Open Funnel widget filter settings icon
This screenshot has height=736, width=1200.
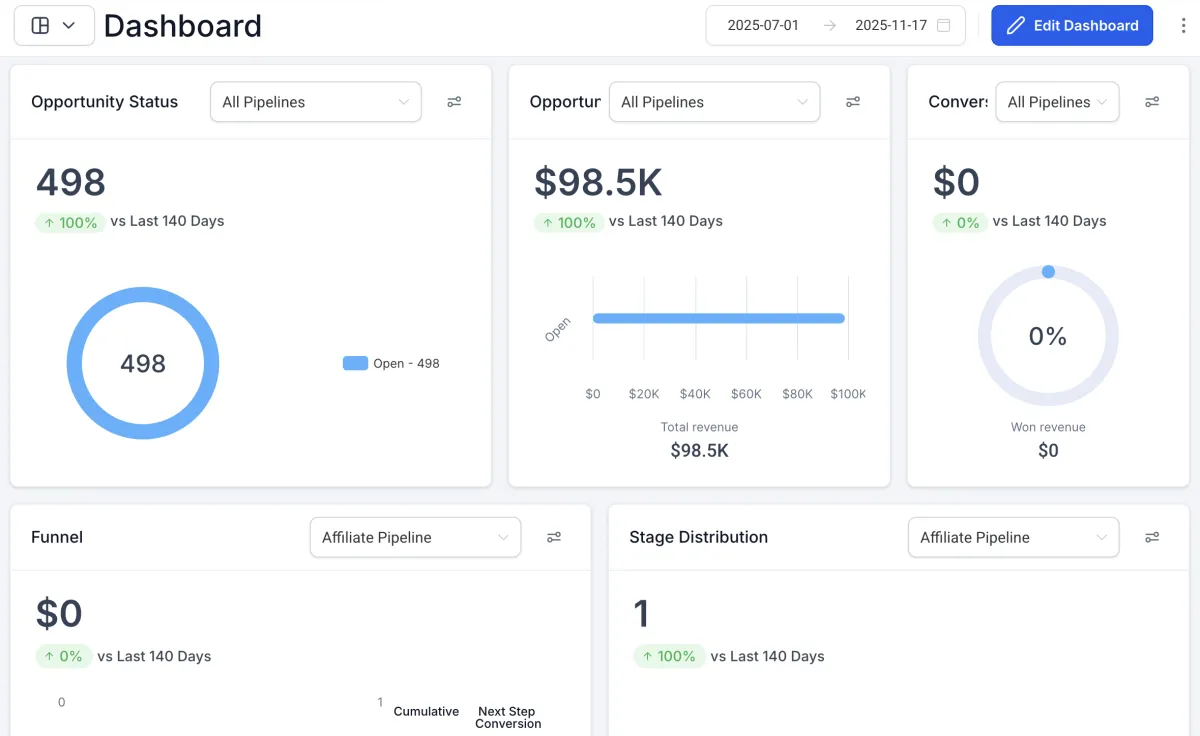pos(554,538)
